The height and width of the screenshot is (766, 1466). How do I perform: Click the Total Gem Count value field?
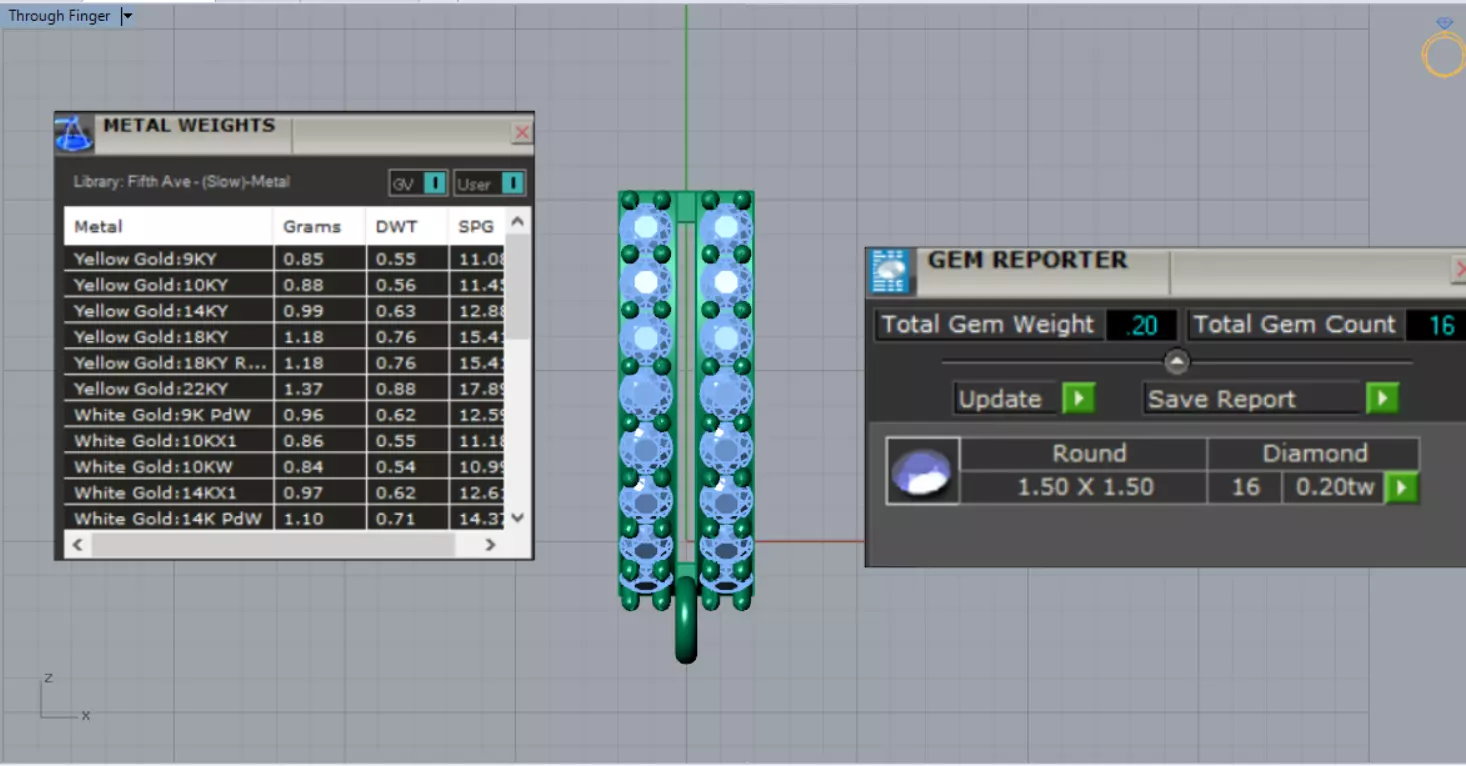click(1438, 325)
